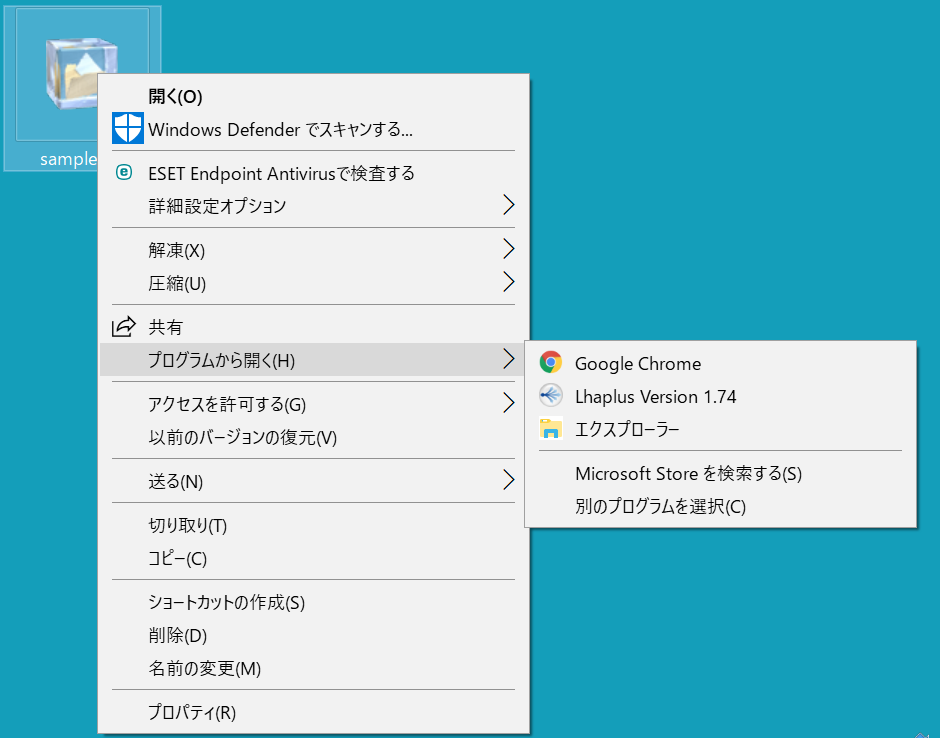Select ショートカットの作成(S)

313,602
